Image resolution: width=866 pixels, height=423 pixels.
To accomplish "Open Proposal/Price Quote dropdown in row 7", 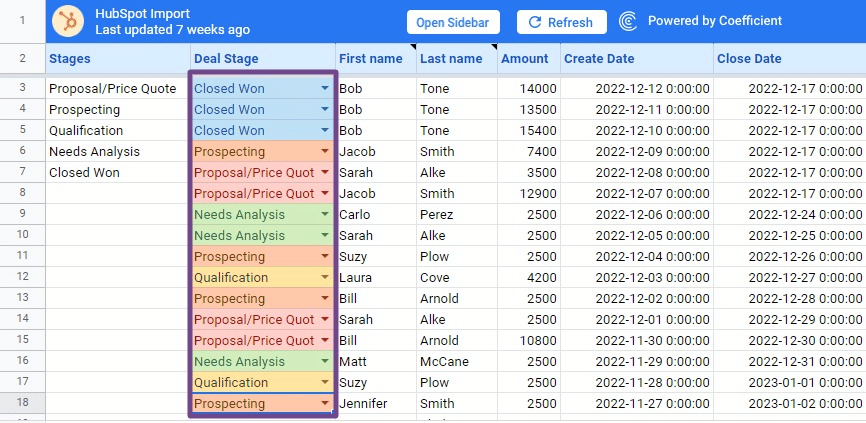I will point(325,172).
